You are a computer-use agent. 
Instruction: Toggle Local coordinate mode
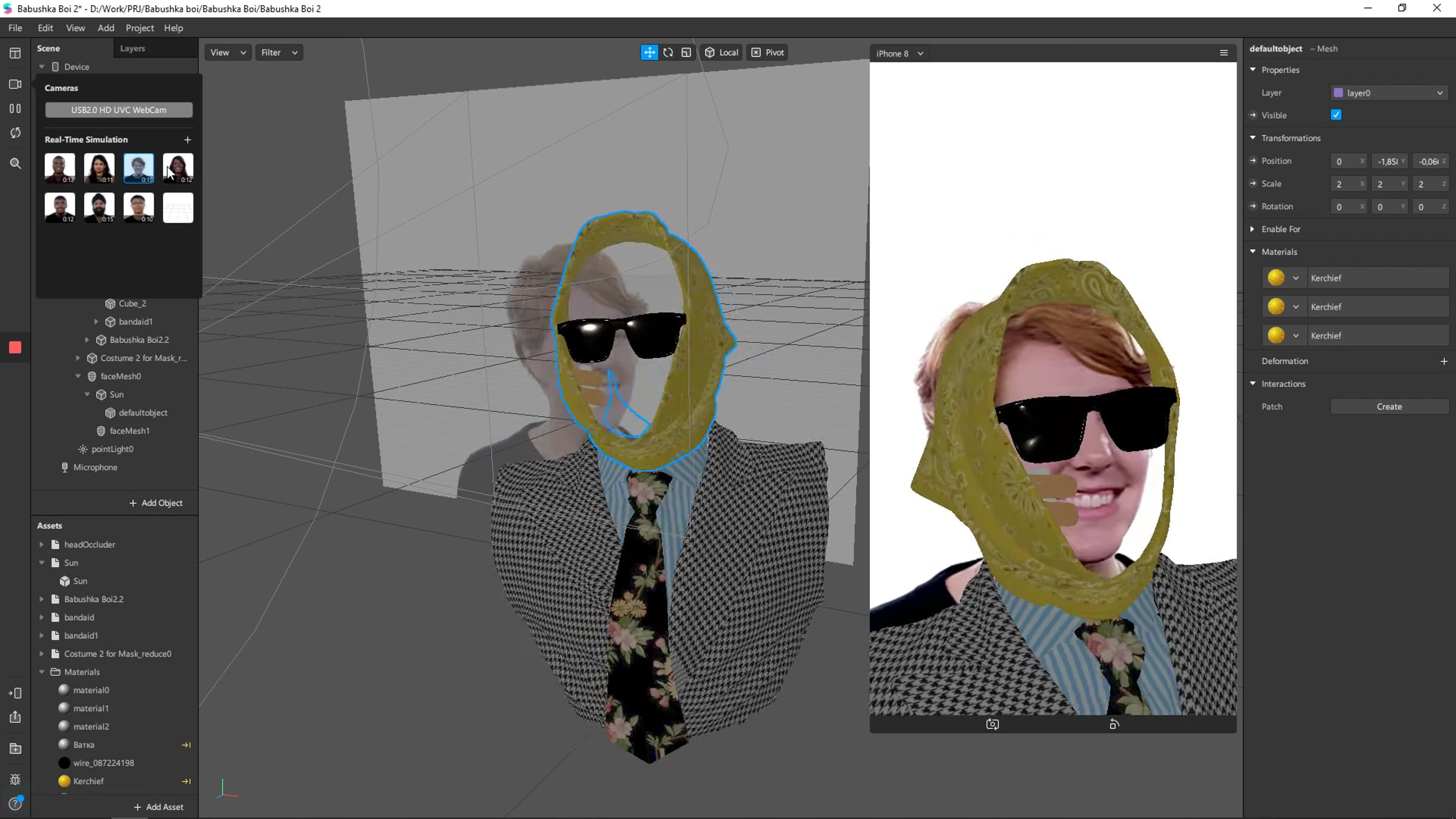pos(722,53)
